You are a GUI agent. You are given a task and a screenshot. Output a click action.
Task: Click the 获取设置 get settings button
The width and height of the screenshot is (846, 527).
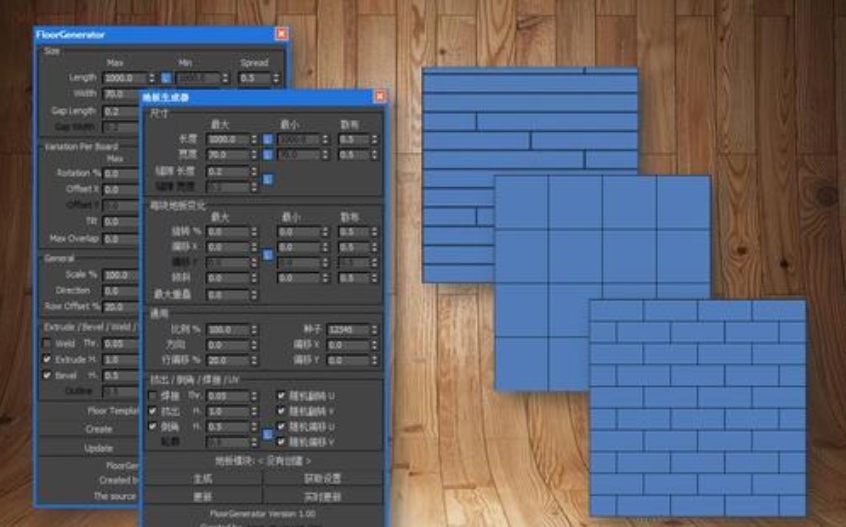coord(323,478)
